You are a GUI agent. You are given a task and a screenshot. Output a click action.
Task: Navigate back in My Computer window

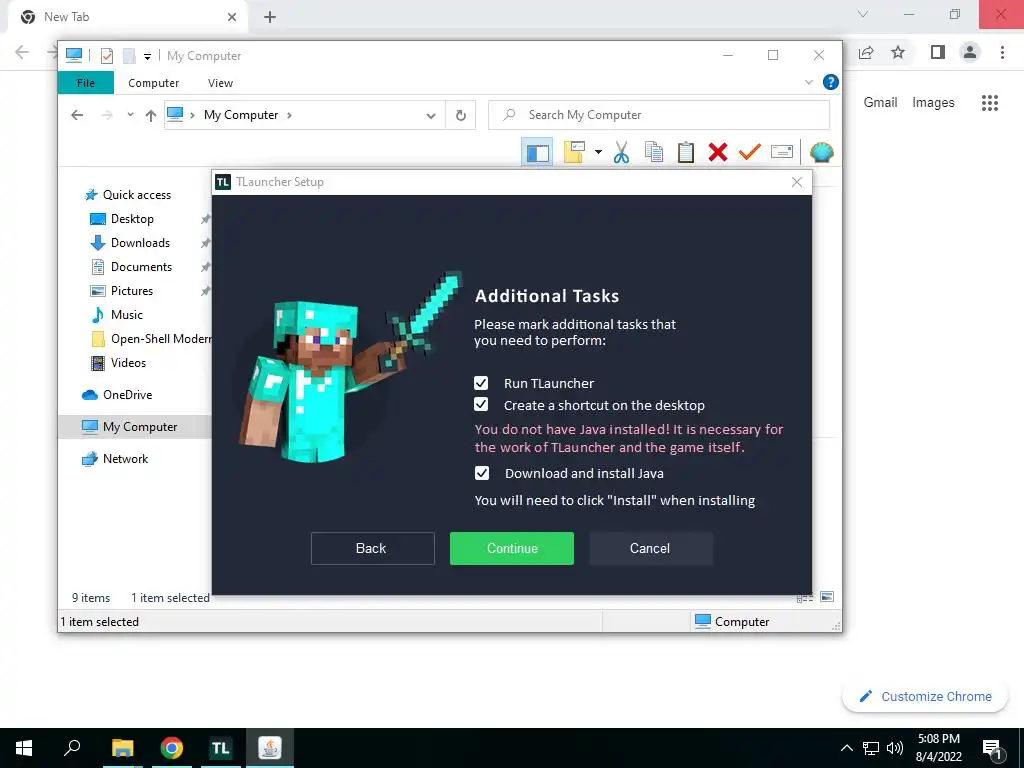click(x=77, y=116)
